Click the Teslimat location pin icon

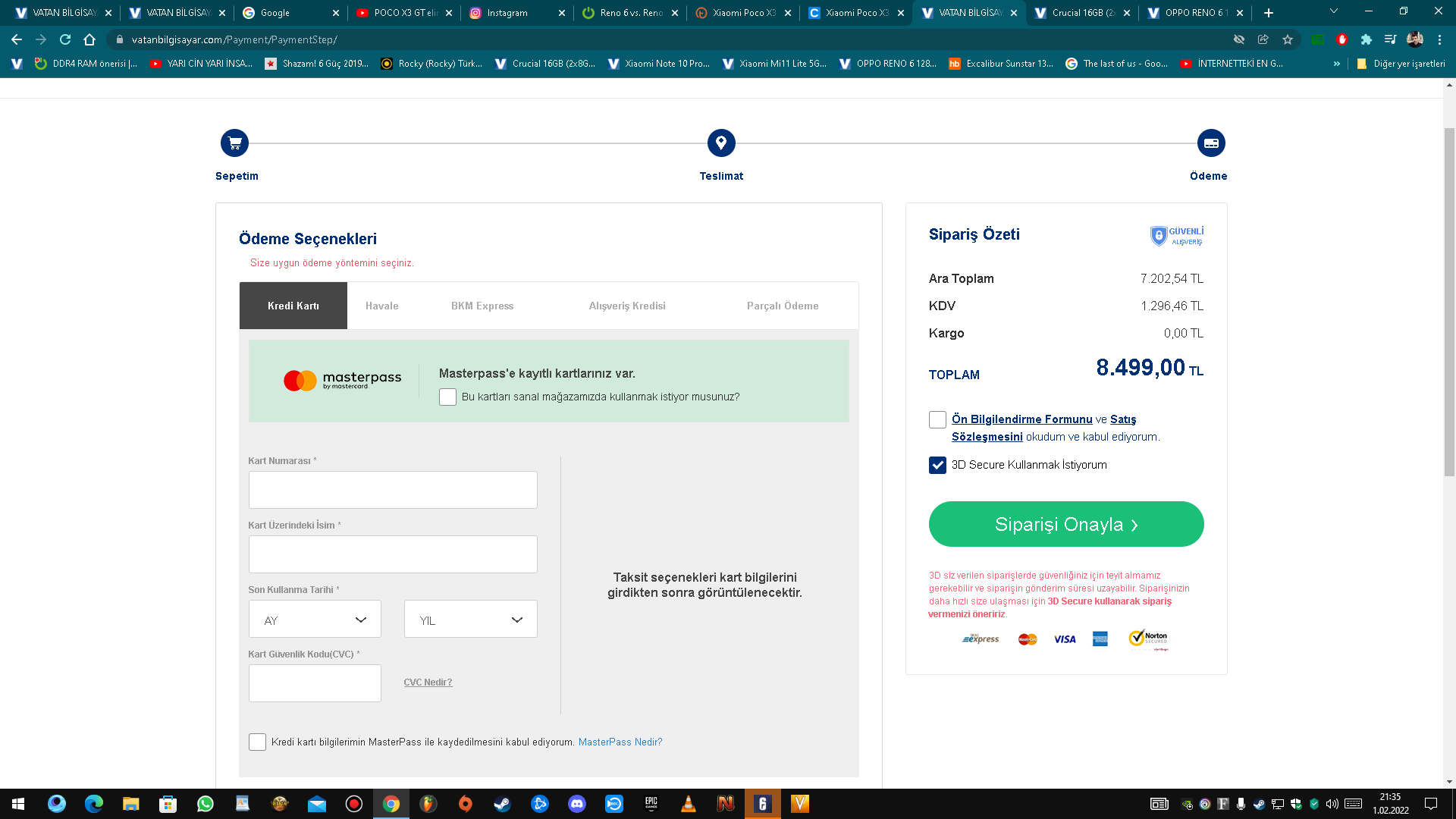(721, 143)
